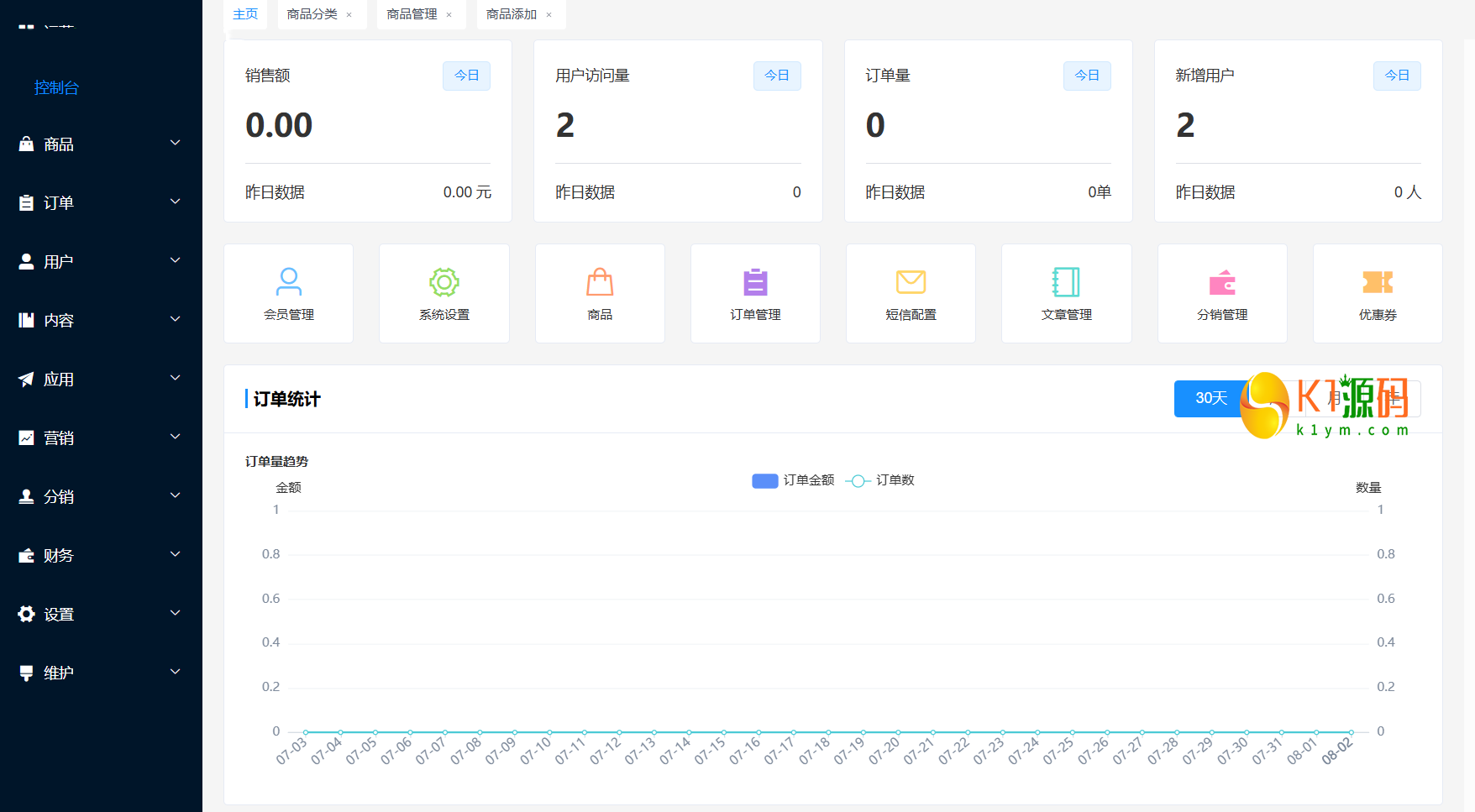
Task: Expand the 设置 menu chevron
Action: pyautogui.click(x=176, y=613)
